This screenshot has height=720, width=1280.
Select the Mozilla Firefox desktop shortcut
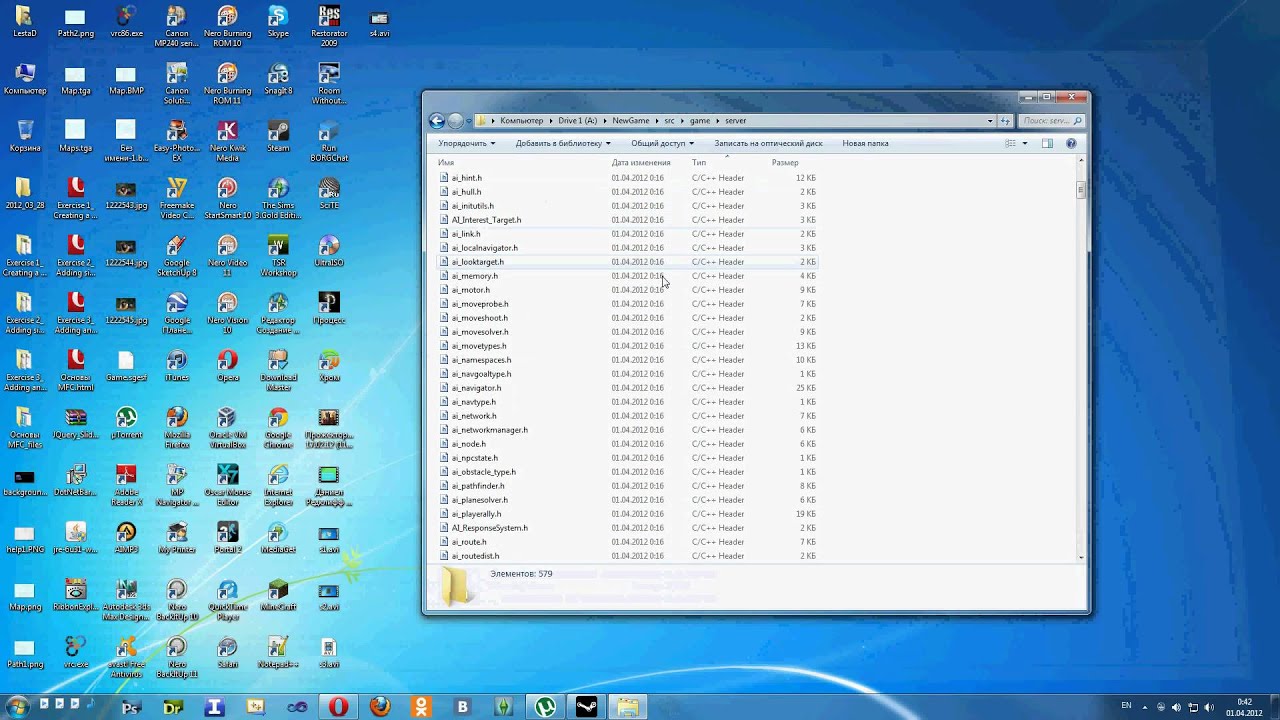coord(177,429)
